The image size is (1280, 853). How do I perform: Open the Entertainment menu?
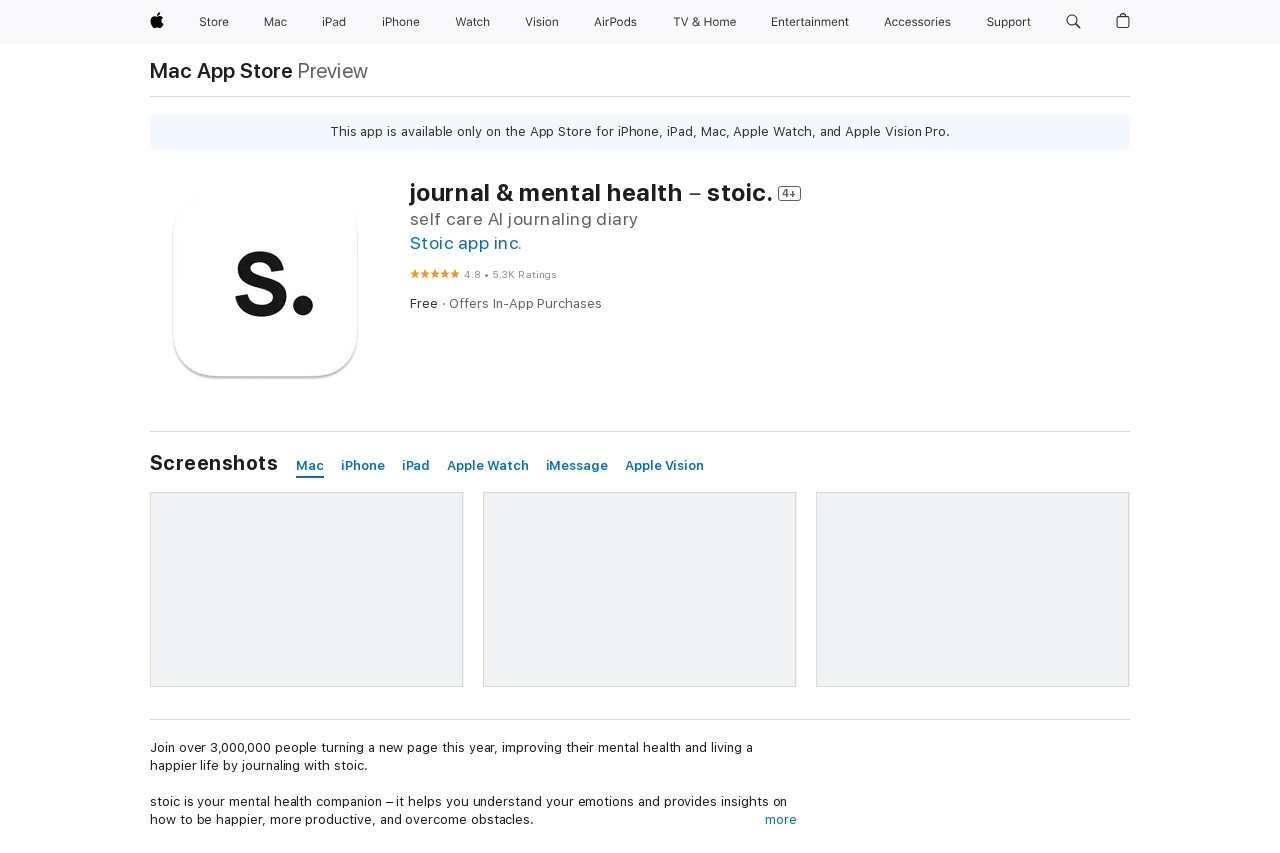(810, 22)
